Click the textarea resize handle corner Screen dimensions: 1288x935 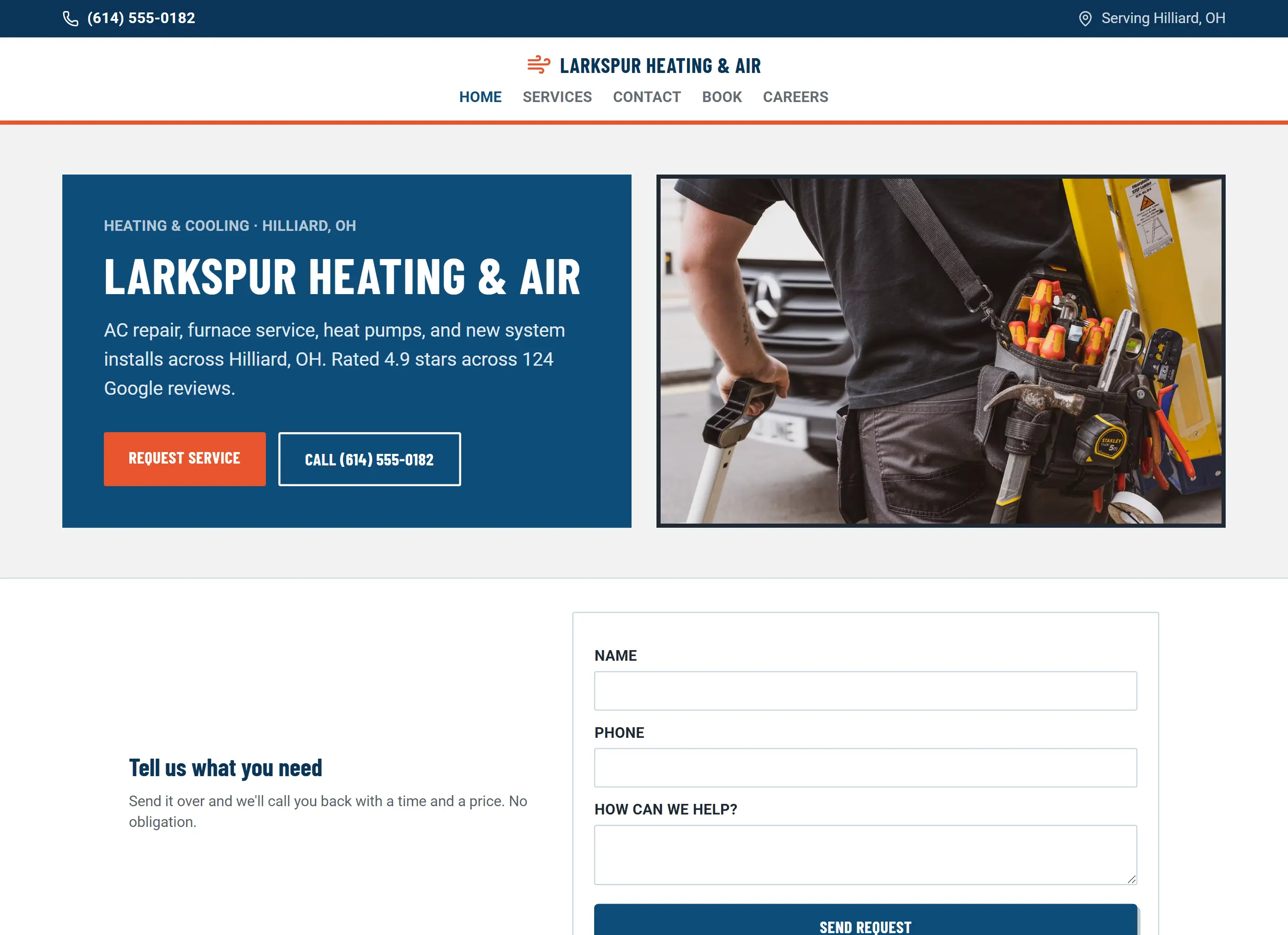1131,879
